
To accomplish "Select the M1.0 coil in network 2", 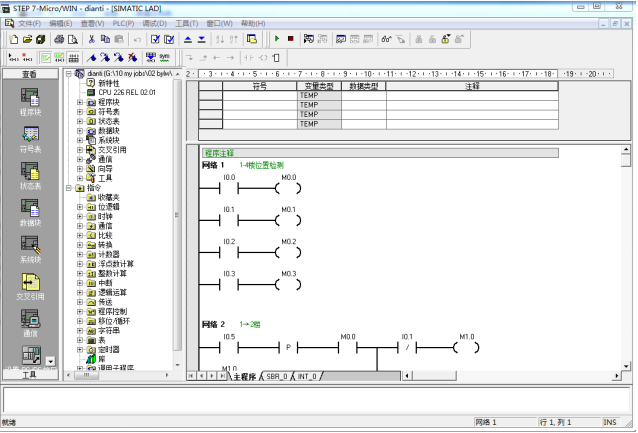I will coord(467,347).
